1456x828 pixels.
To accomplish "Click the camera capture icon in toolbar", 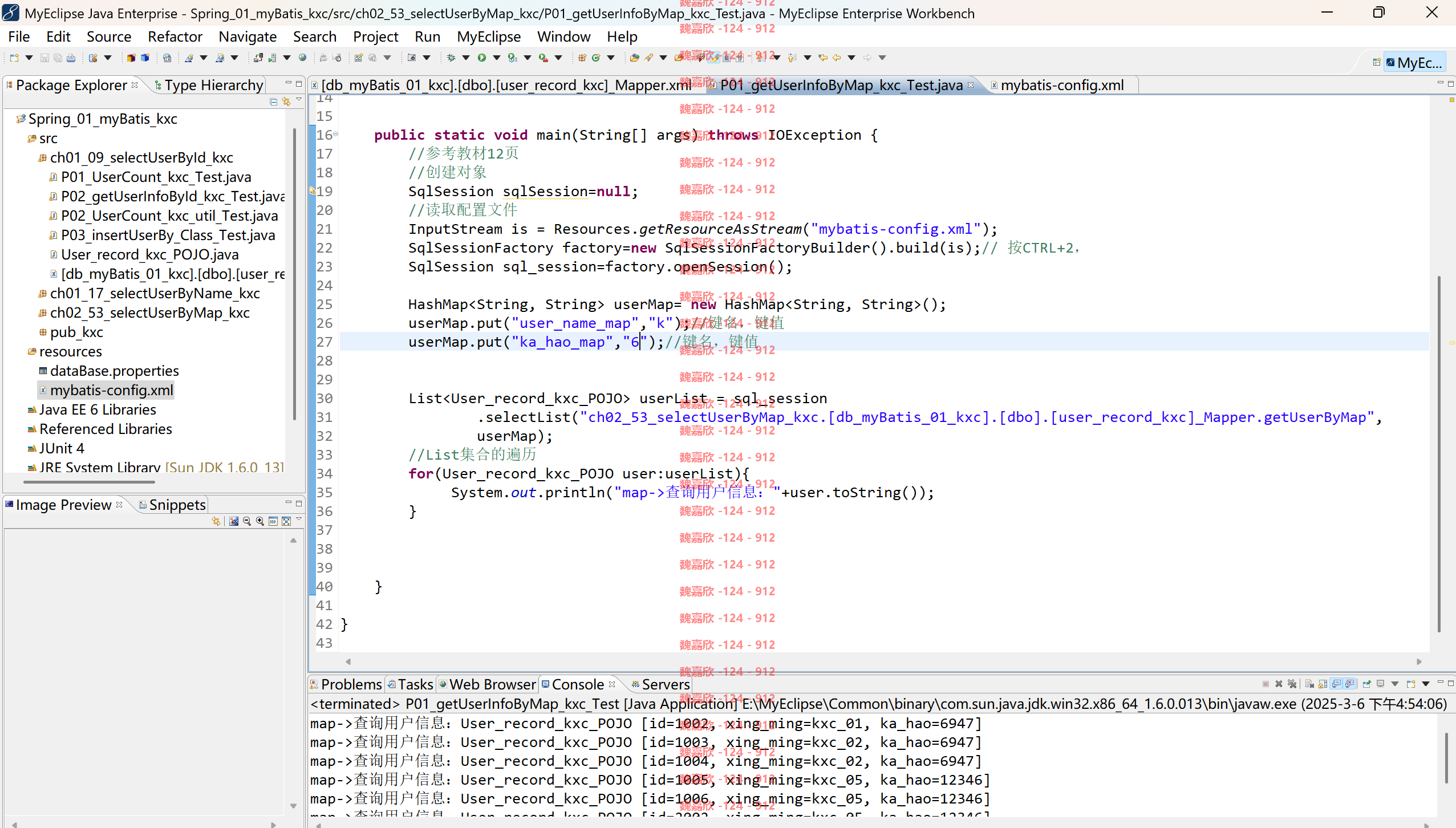I will [412, 58].
